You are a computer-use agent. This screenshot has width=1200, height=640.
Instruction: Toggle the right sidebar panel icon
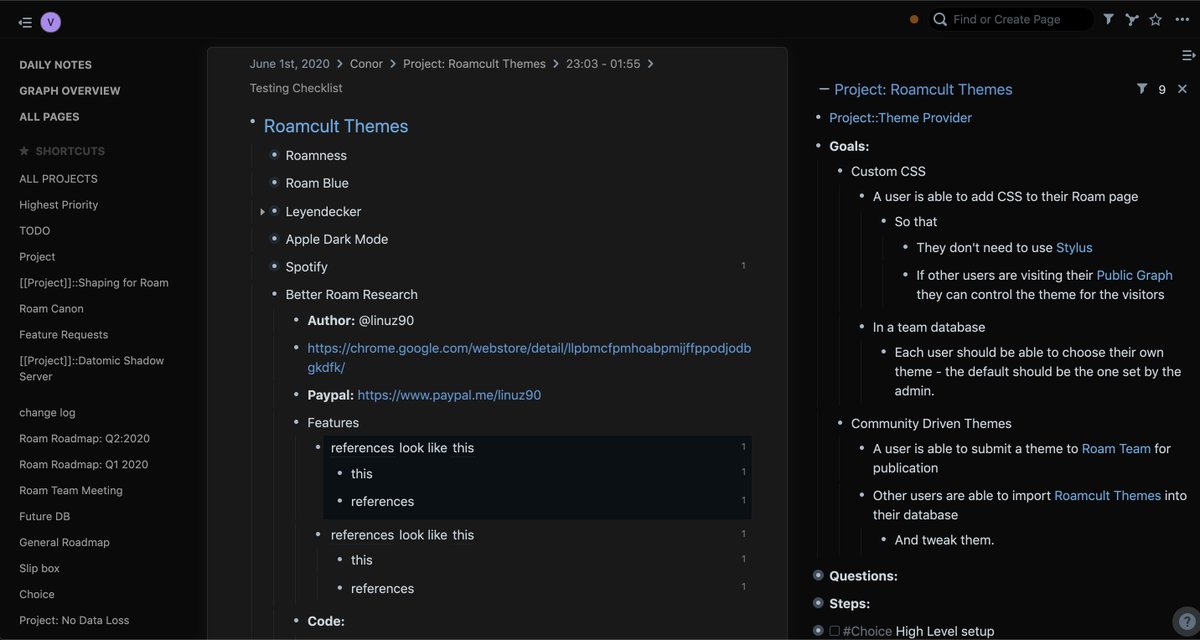tap(1189, 55)
